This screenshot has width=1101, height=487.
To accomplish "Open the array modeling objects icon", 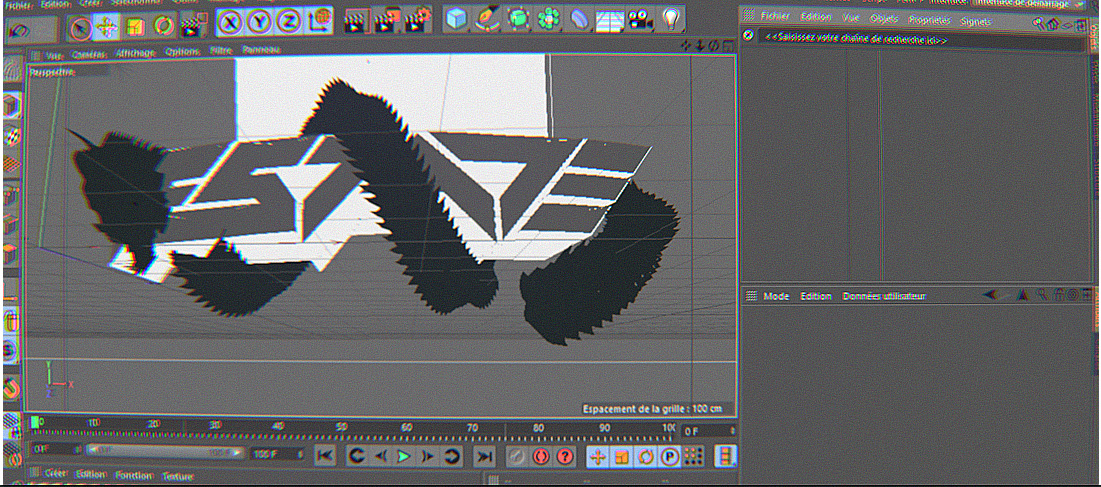I will [x=547, y=19].
